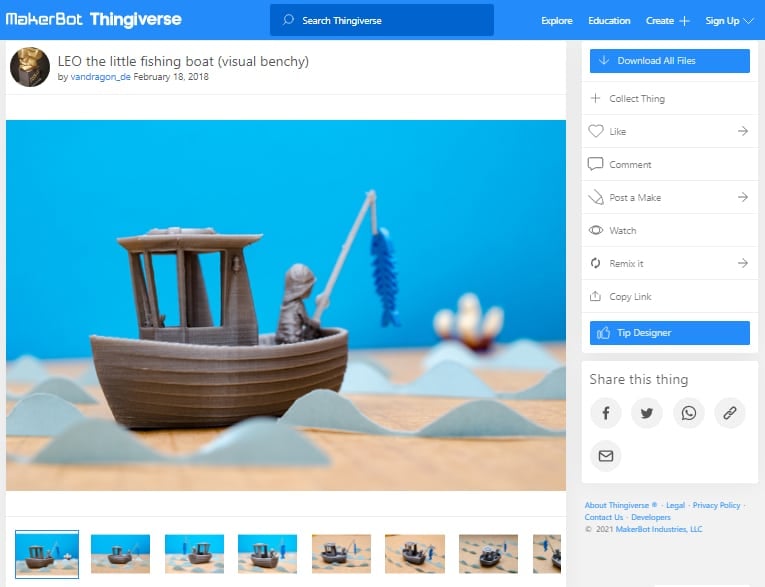Click the Remix it cycle icon

point(595,263)
